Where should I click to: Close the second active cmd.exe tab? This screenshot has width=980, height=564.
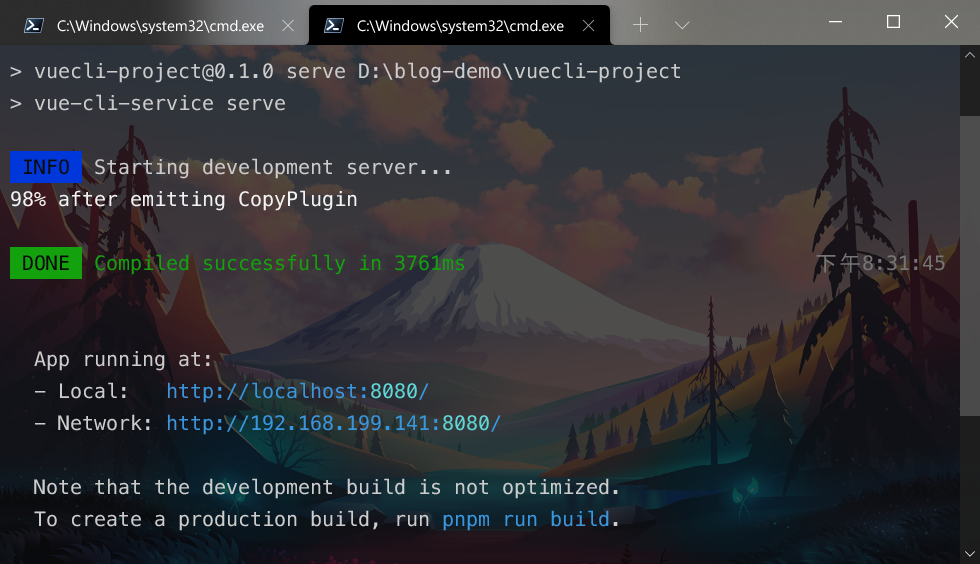pyautogui.click(x=588, y=26)
